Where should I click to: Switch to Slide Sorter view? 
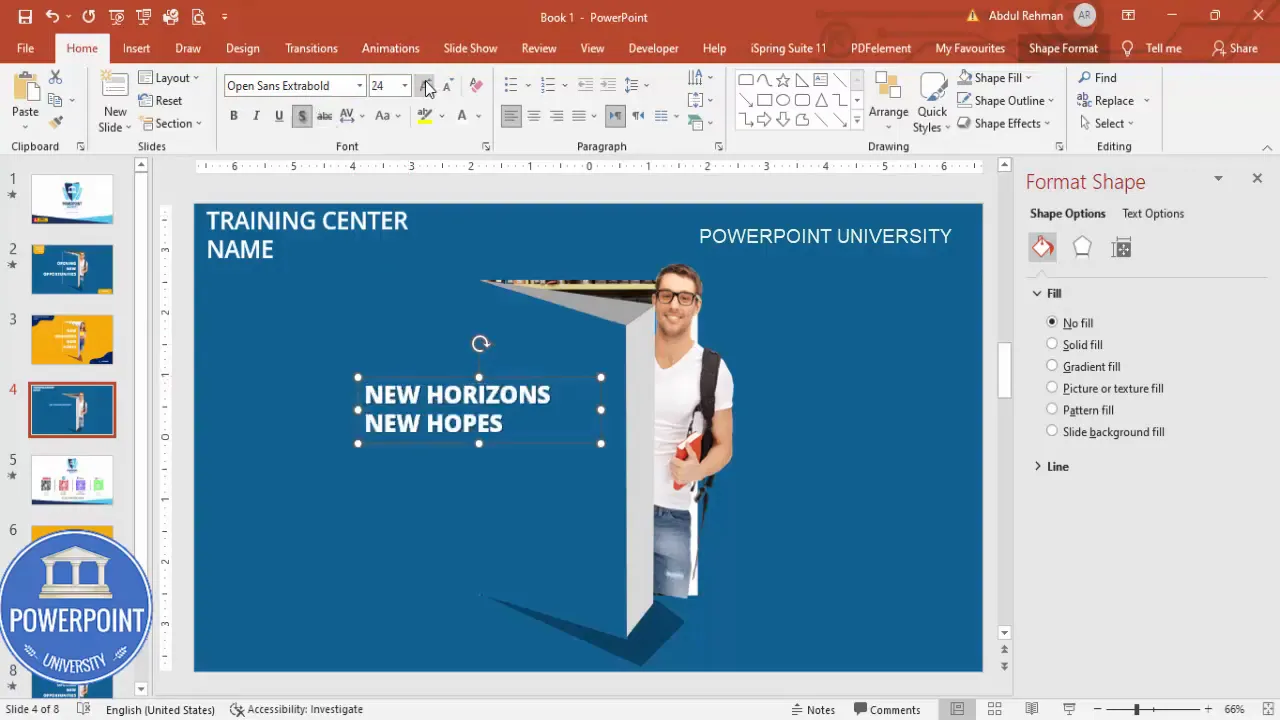(994, 709)
